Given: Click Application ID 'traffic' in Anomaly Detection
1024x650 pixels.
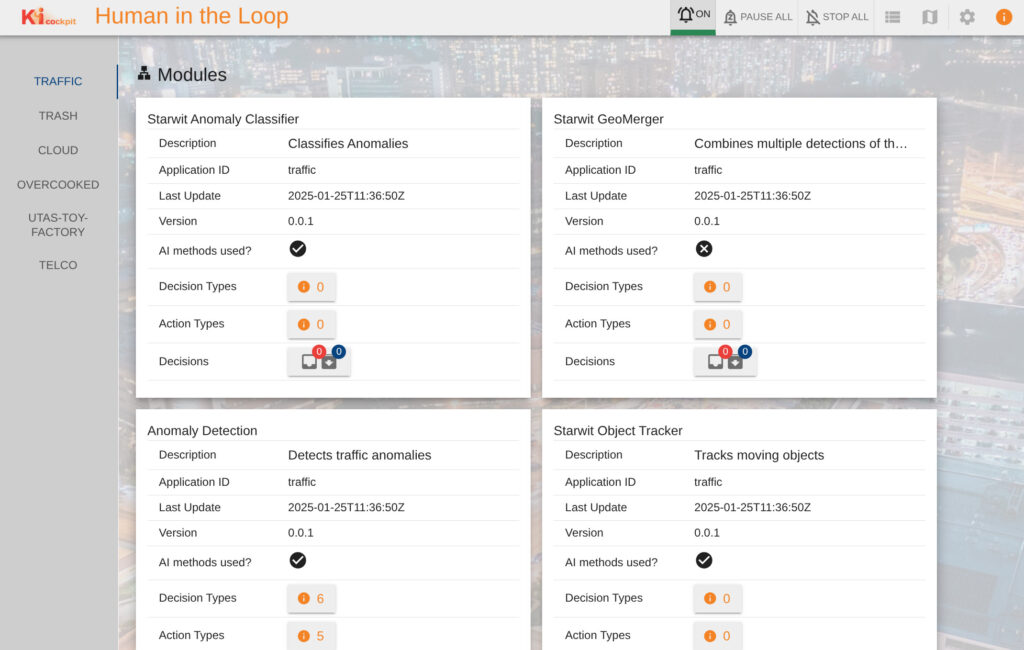Looking at the screenshot, I should [302, 482].
